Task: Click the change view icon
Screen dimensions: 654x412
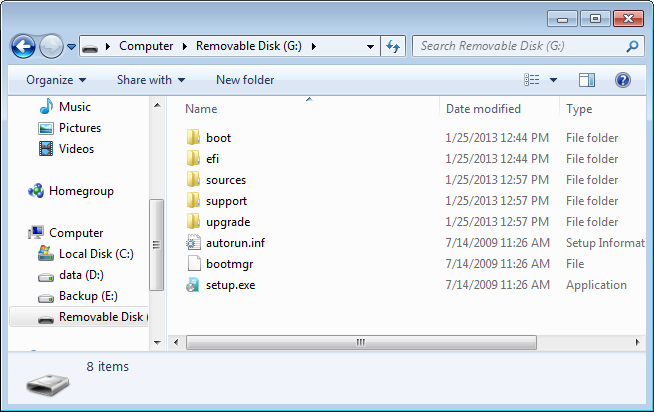Action: point(532,80)
